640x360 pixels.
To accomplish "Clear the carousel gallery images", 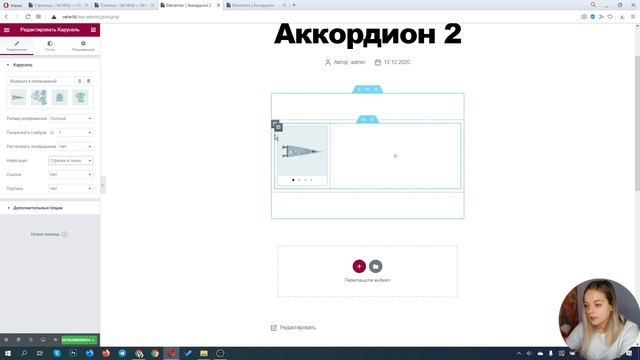I will (x=88, y=81).
